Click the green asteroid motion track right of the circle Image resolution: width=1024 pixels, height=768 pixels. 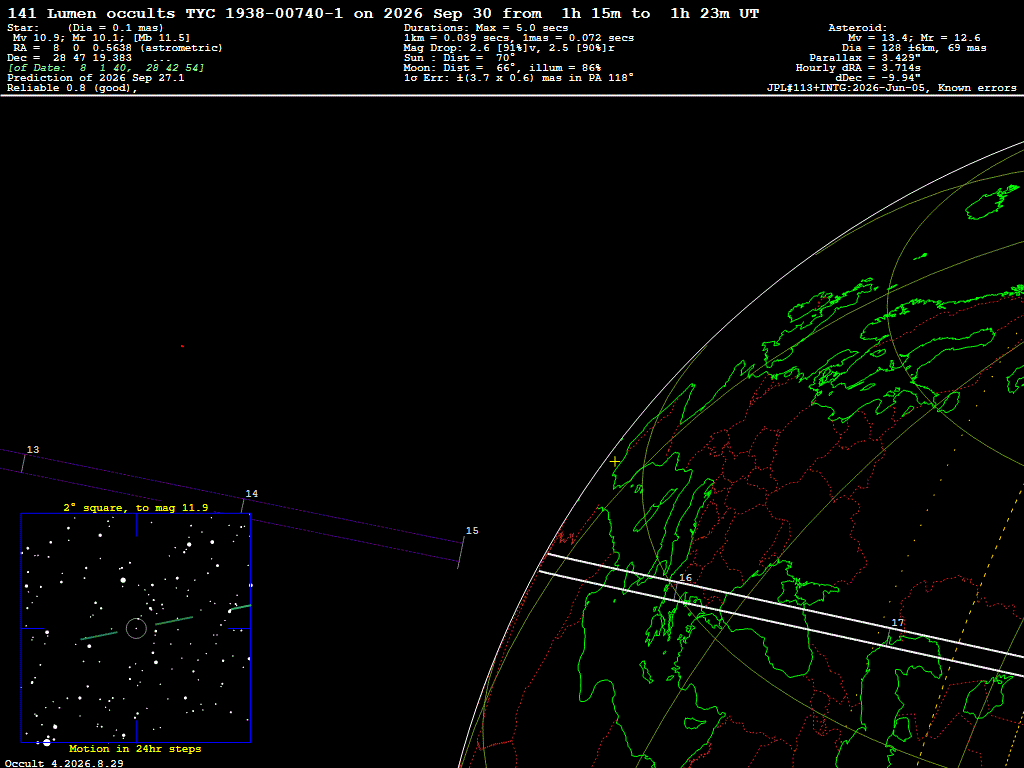click(x=174, y=621)
